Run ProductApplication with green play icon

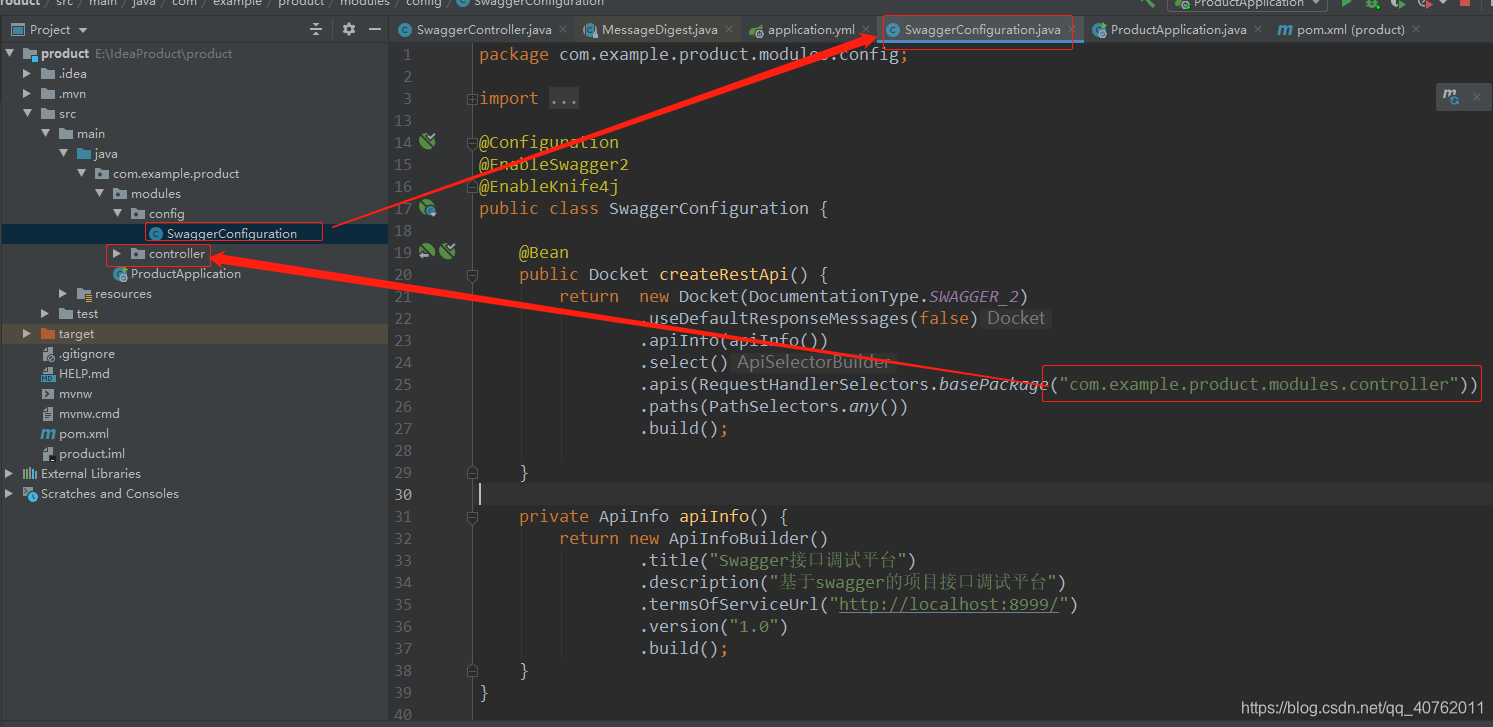(x=1346, y=4)
